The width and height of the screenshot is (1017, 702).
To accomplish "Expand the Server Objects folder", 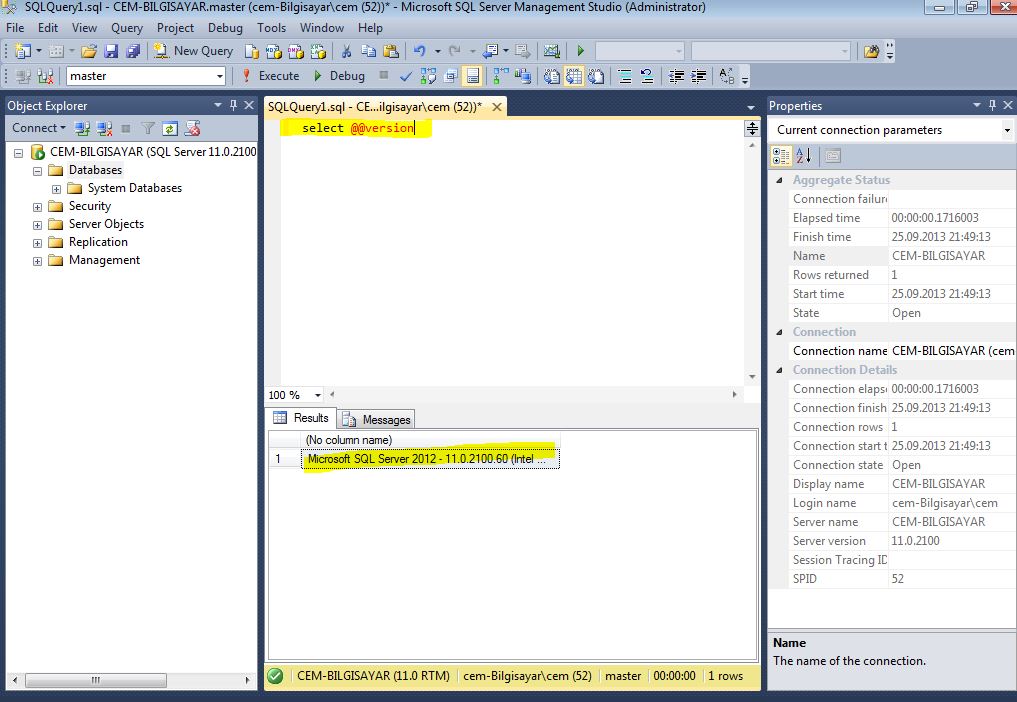I will 37,225.
